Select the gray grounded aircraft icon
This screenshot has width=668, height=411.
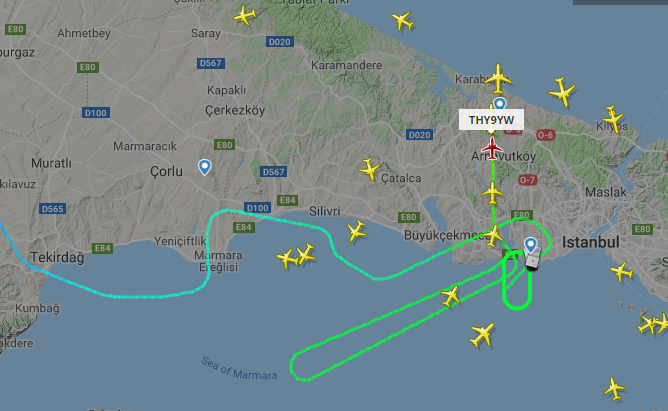coord(533,260)
